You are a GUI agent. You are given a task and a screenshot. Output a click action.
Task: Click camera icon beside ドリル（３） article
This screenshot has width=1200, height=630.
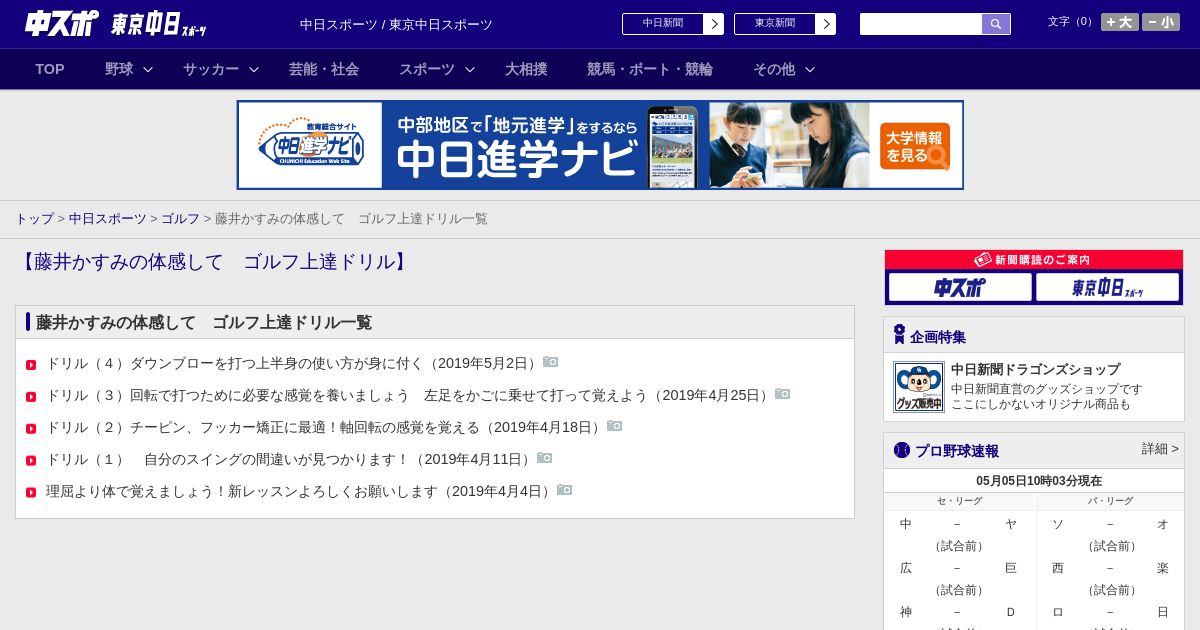click(782, 394)
